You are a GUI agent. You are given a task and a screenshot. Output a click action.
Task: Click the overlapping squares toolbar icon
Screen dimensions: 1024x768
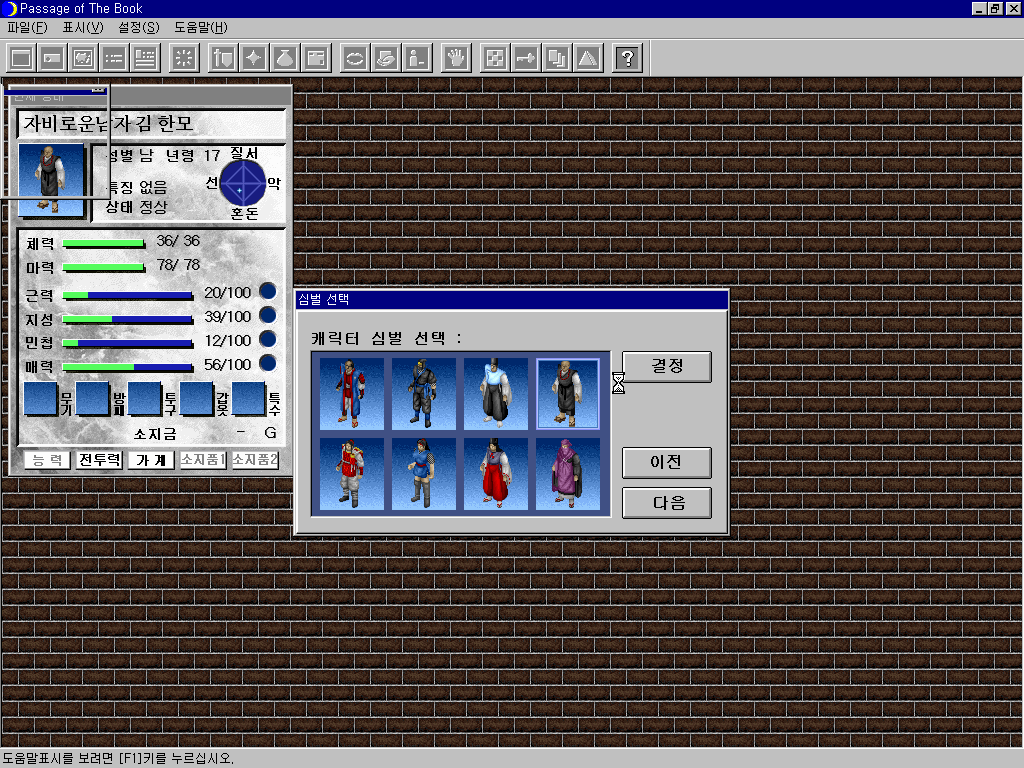point(557,58)
